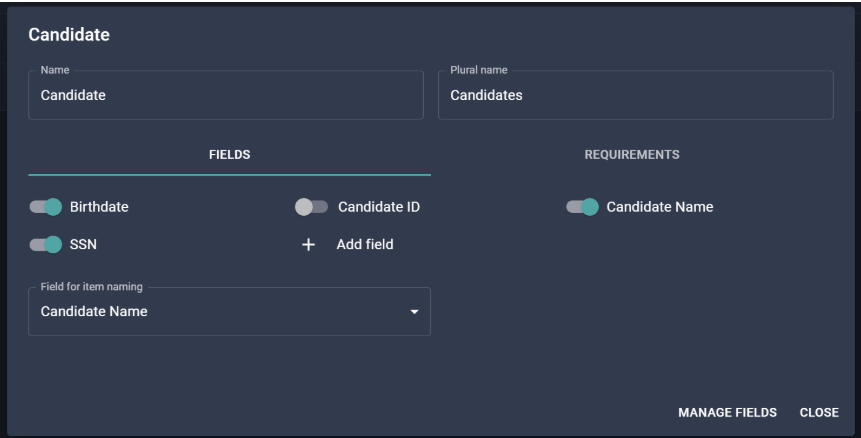Viewport: 861px width, 438px height.
Task: Click the Add field text link
Action: point(365,244)
